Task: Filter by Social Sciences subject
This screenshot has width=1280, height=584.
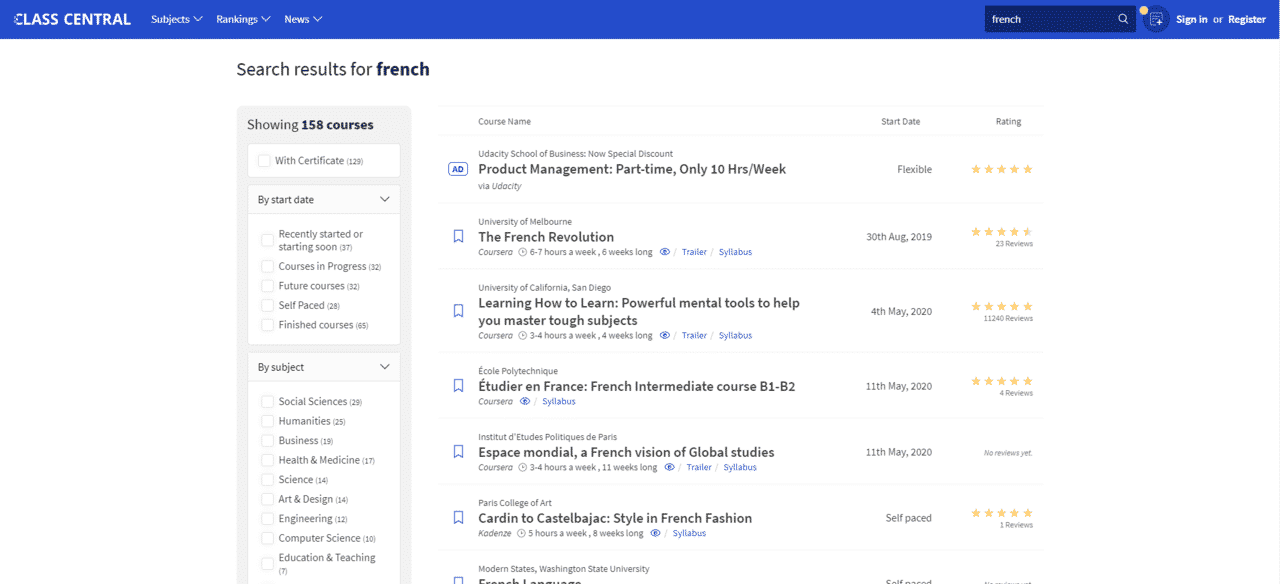Action: [267, 401]
